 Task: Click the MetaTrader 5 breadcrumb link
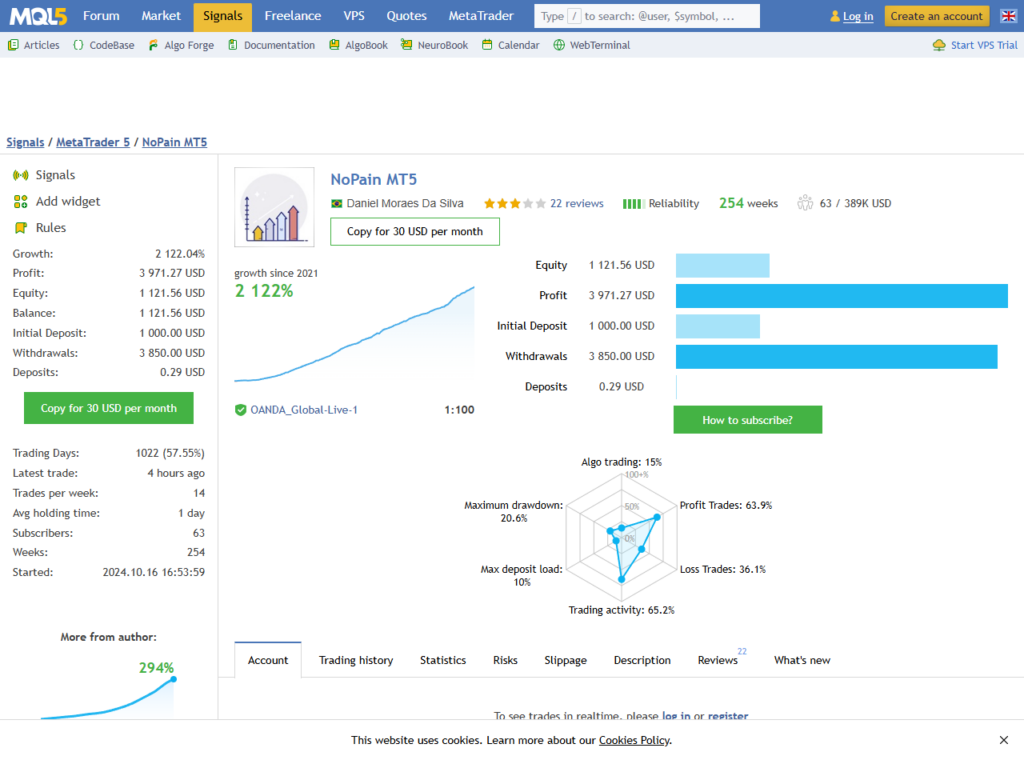(x=93, y=142)
